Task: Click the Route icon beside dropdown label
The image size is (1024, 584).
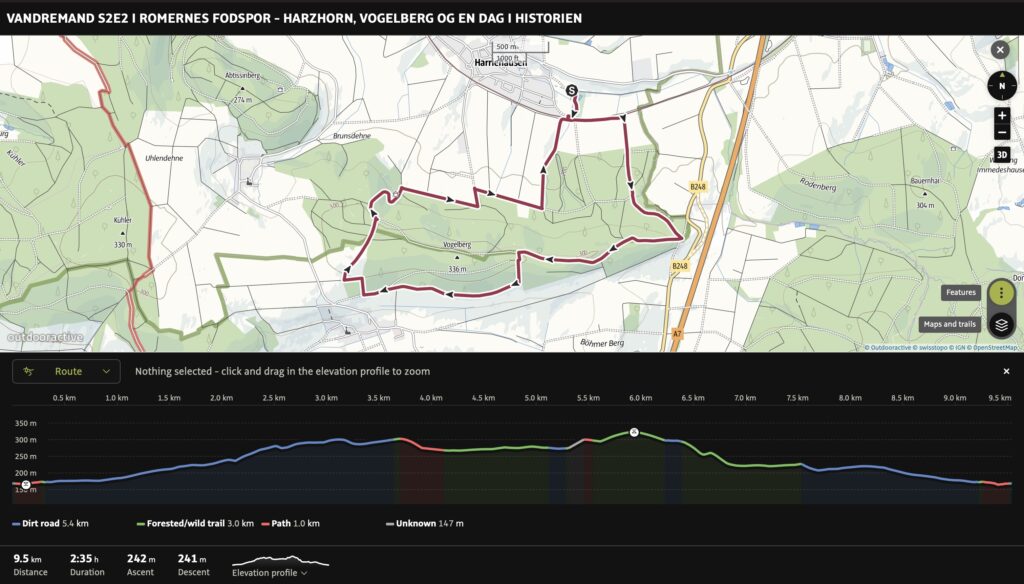Action: [x=28, y=371]
